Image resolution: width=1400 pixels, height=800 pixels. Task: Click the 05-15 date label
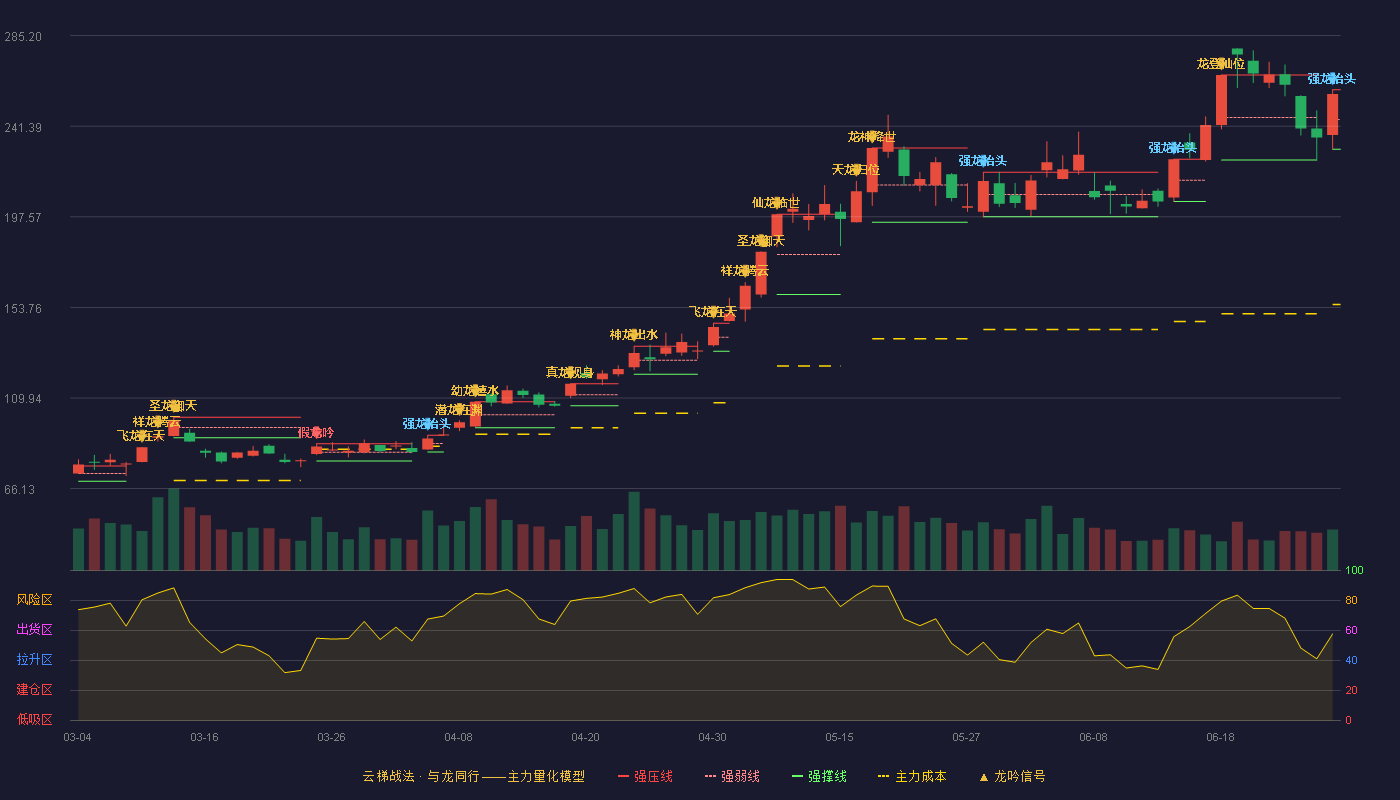(839, 737)
